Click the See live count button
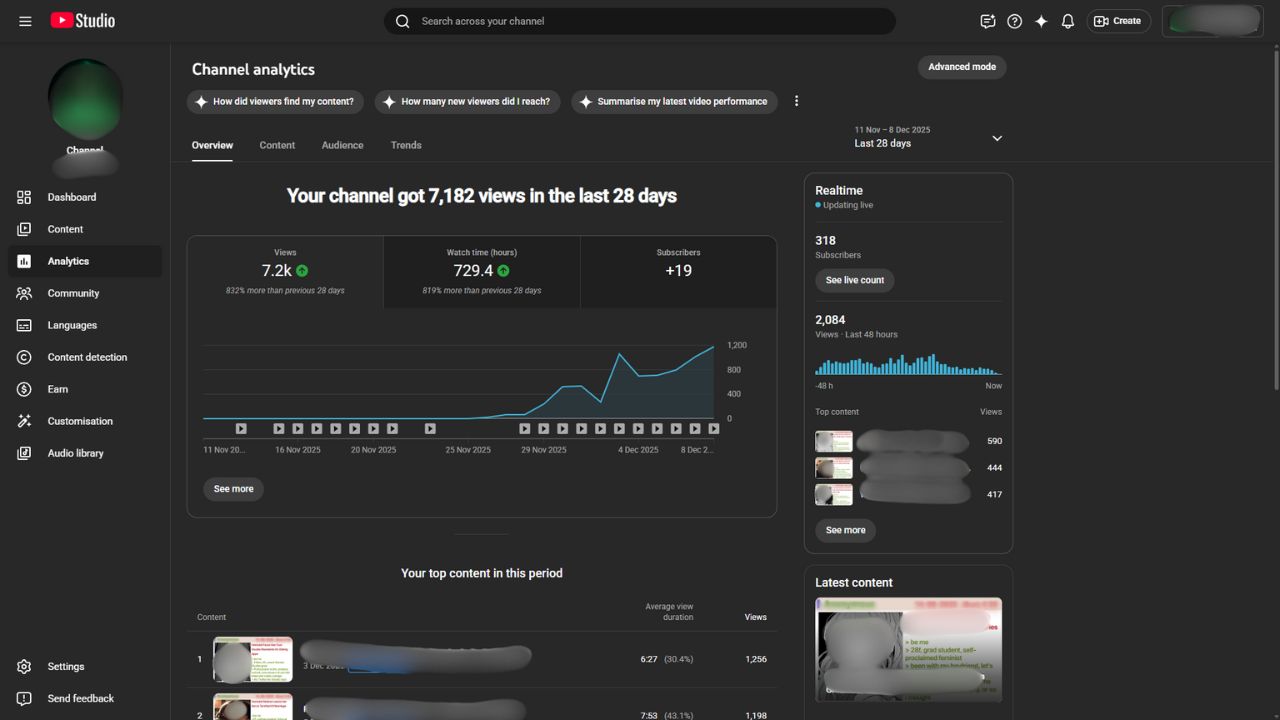Image resolution: width=1280 pixels, height=720 pixels. coord(854,280)
